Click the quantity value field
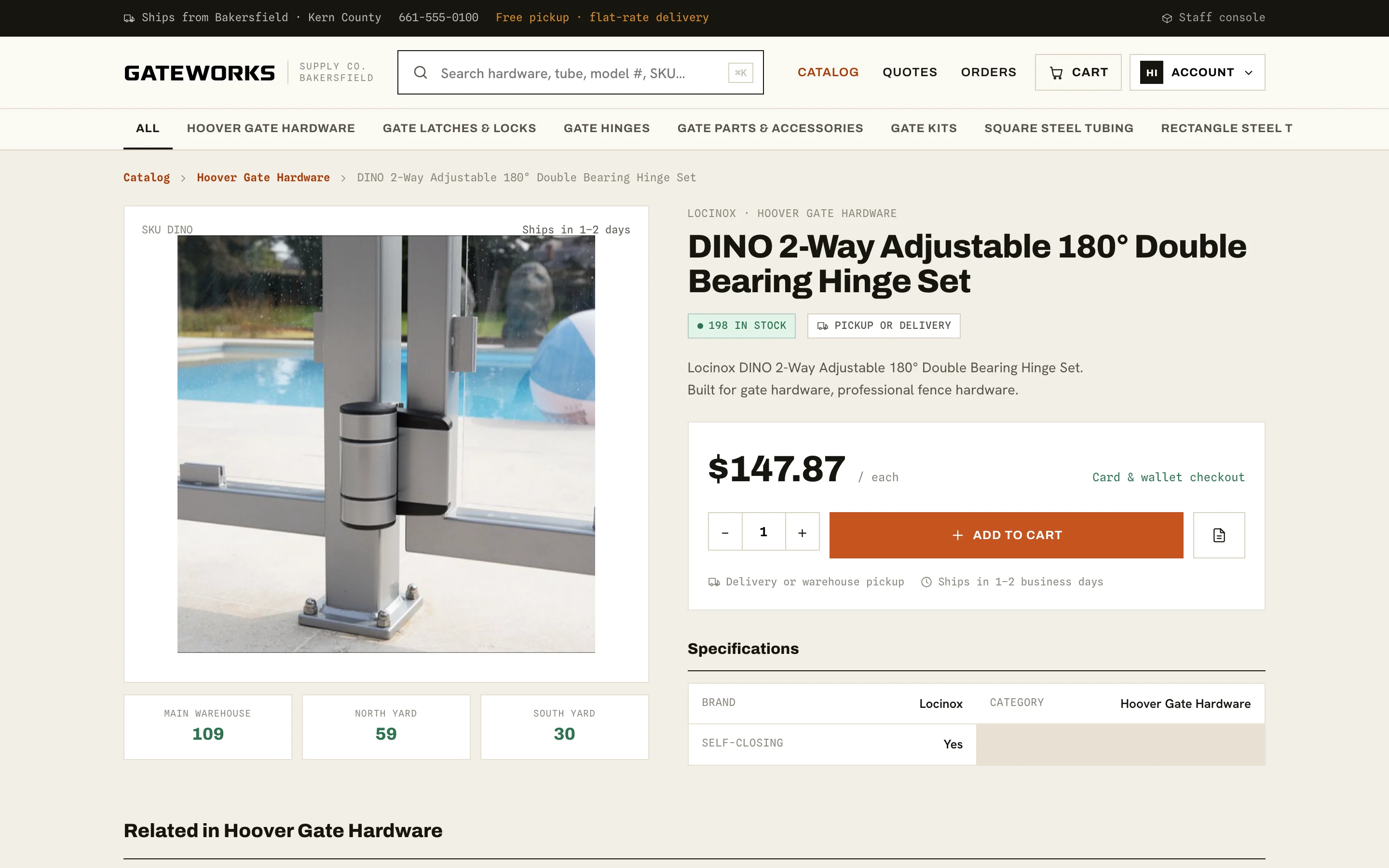This screenshot has width=1389, height=868. 763,532
